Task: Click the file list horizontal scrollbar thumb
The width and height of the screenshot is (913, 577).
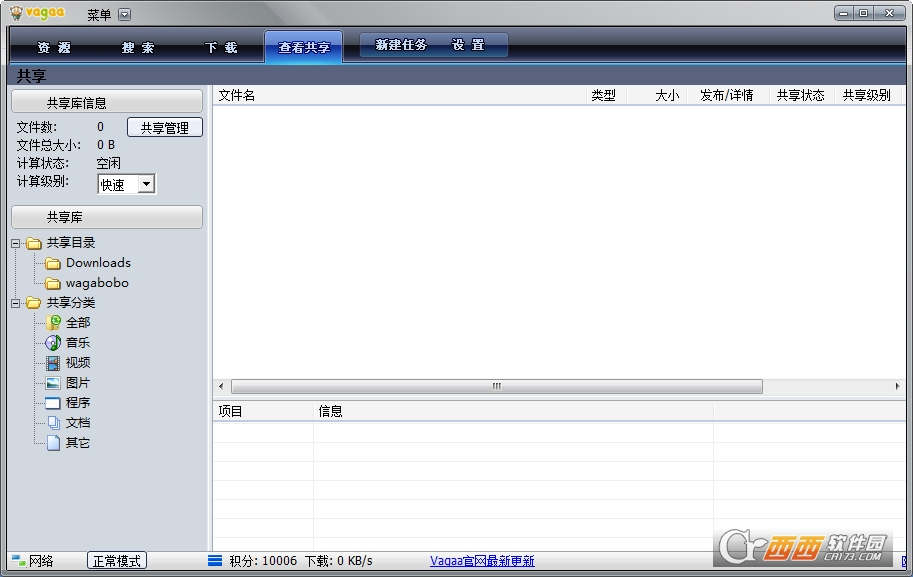Action: pyautogui.click(x=497, y=386)
